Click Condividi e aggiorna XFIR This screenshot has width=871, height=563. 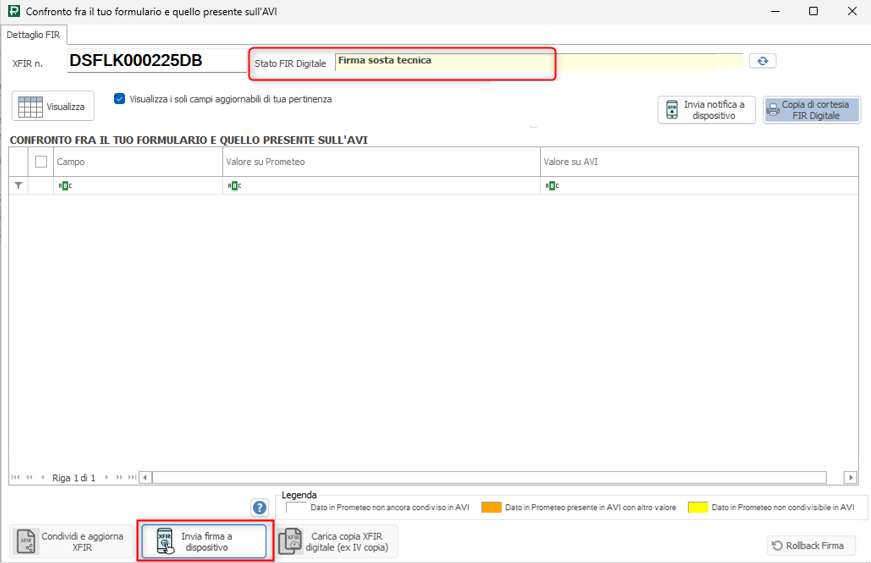click(x=71, y=542)
